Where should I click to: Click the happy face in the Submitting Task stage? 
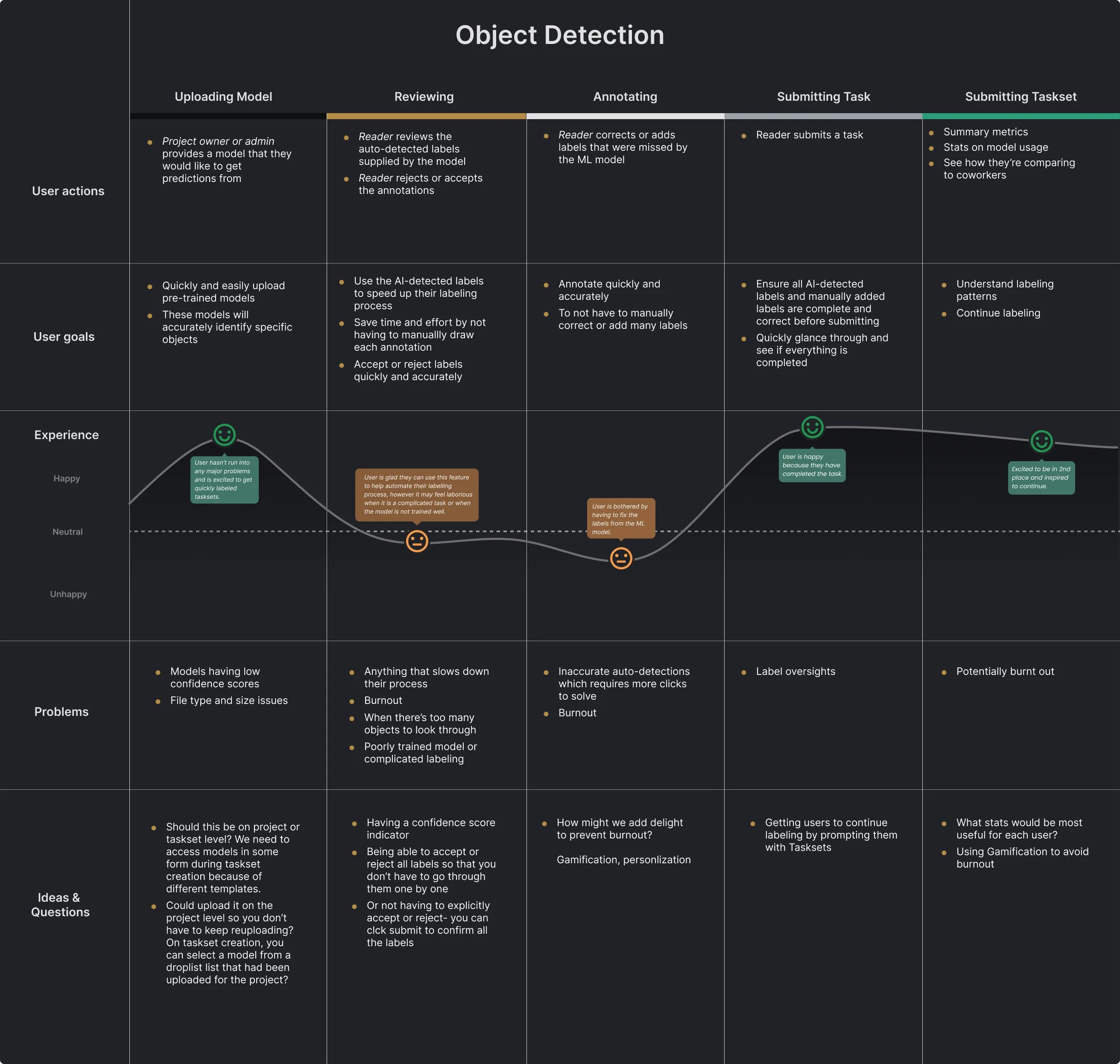(x=812, y=427)
